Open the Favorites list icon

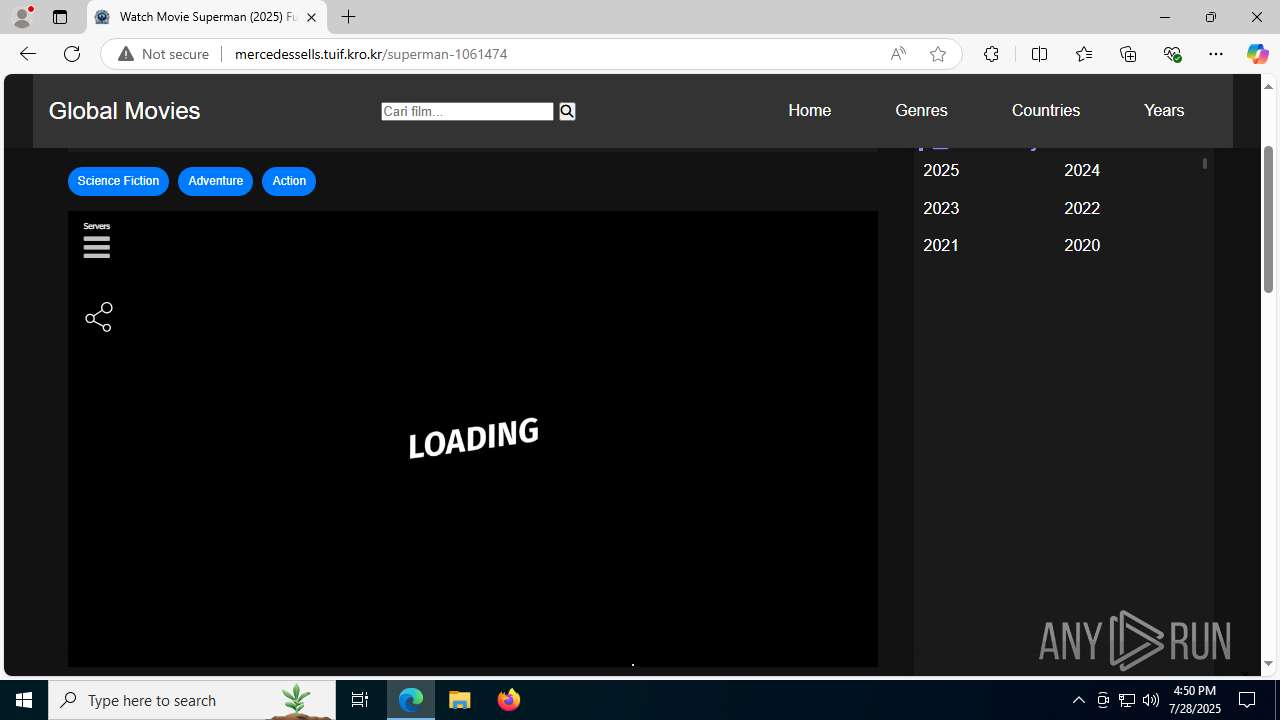pos(1084,54)
